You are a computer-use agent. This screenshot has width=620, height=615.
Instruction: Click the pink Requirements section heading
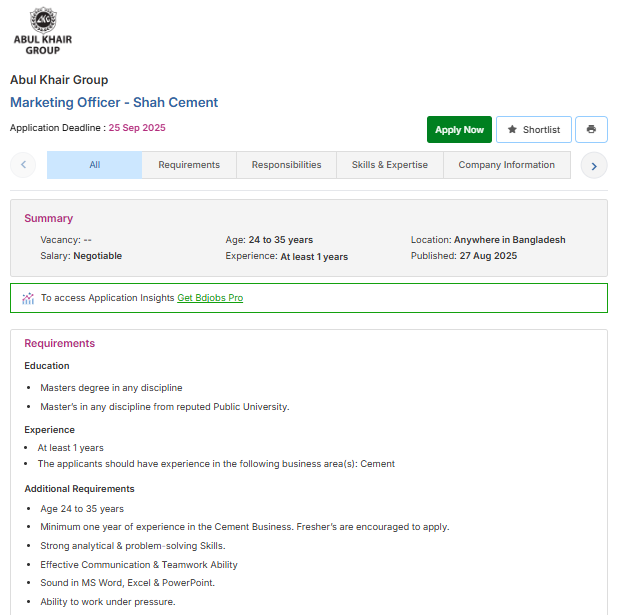tap(59, 343)
